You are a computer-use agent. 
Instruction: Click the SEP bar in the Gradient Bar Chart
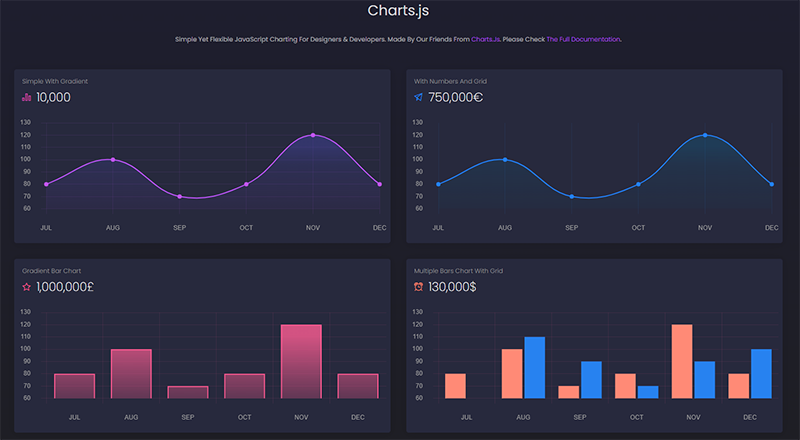pos(188,392)
